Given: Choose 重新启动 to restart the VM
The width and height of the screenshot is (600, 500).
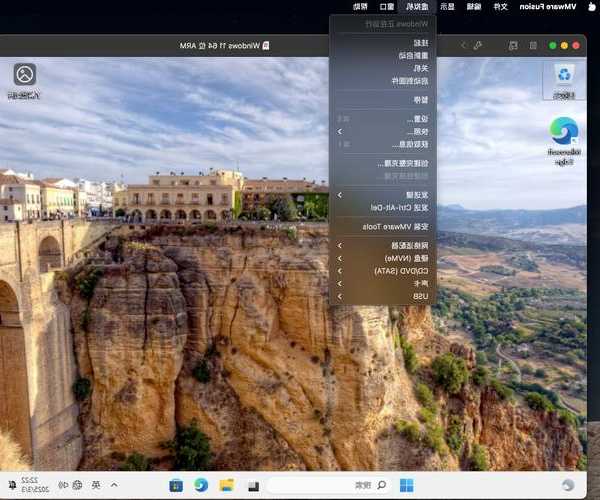Looking at the screenshot, I should (383, 55).
